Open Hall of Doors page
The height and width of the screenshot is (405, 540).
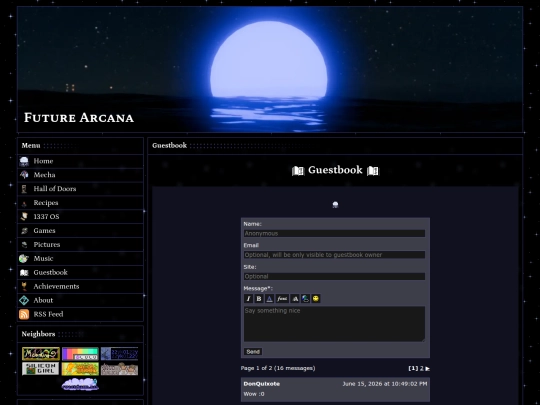55,189
